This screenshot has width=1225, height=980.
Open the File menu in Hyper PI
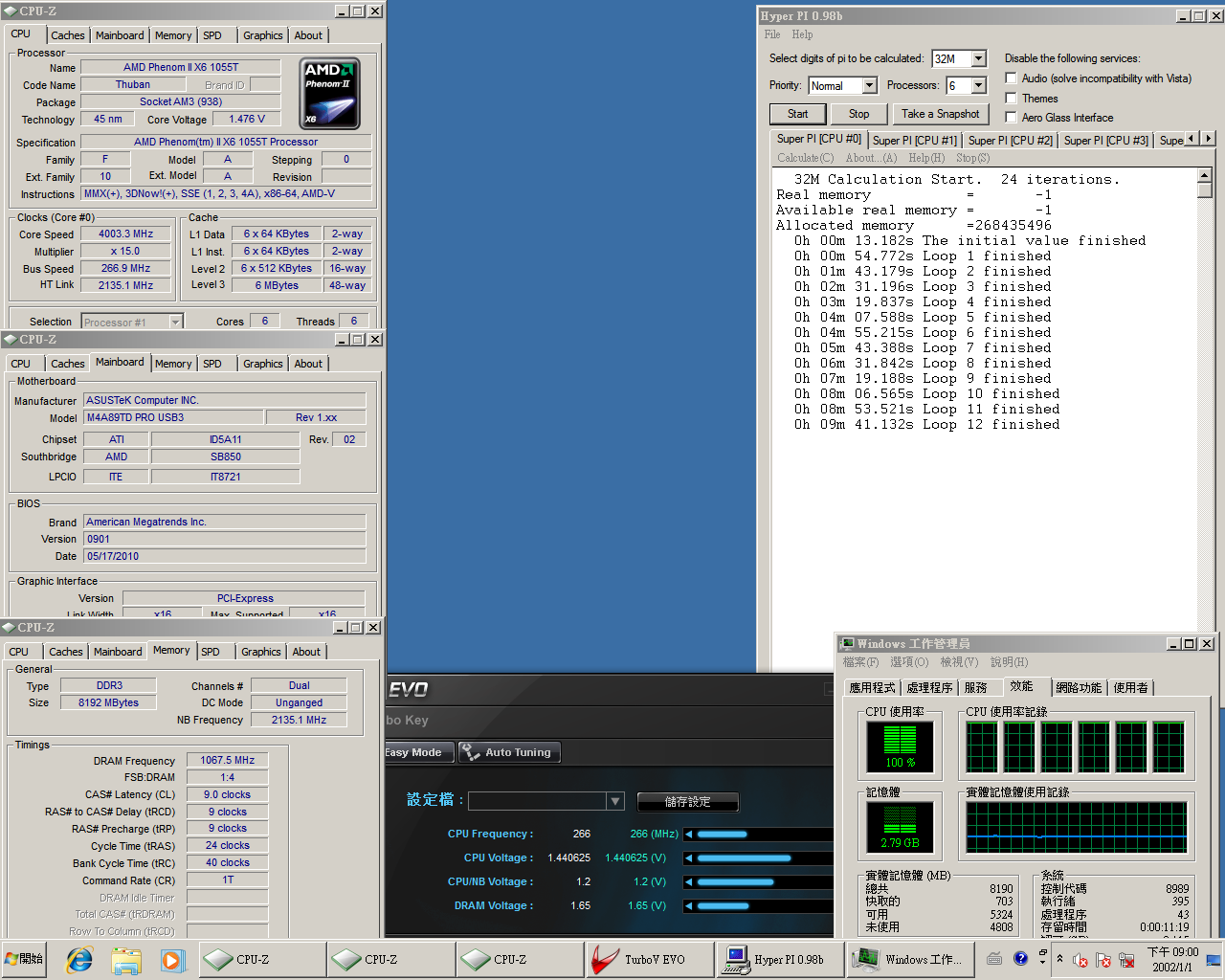click(772, 34)
